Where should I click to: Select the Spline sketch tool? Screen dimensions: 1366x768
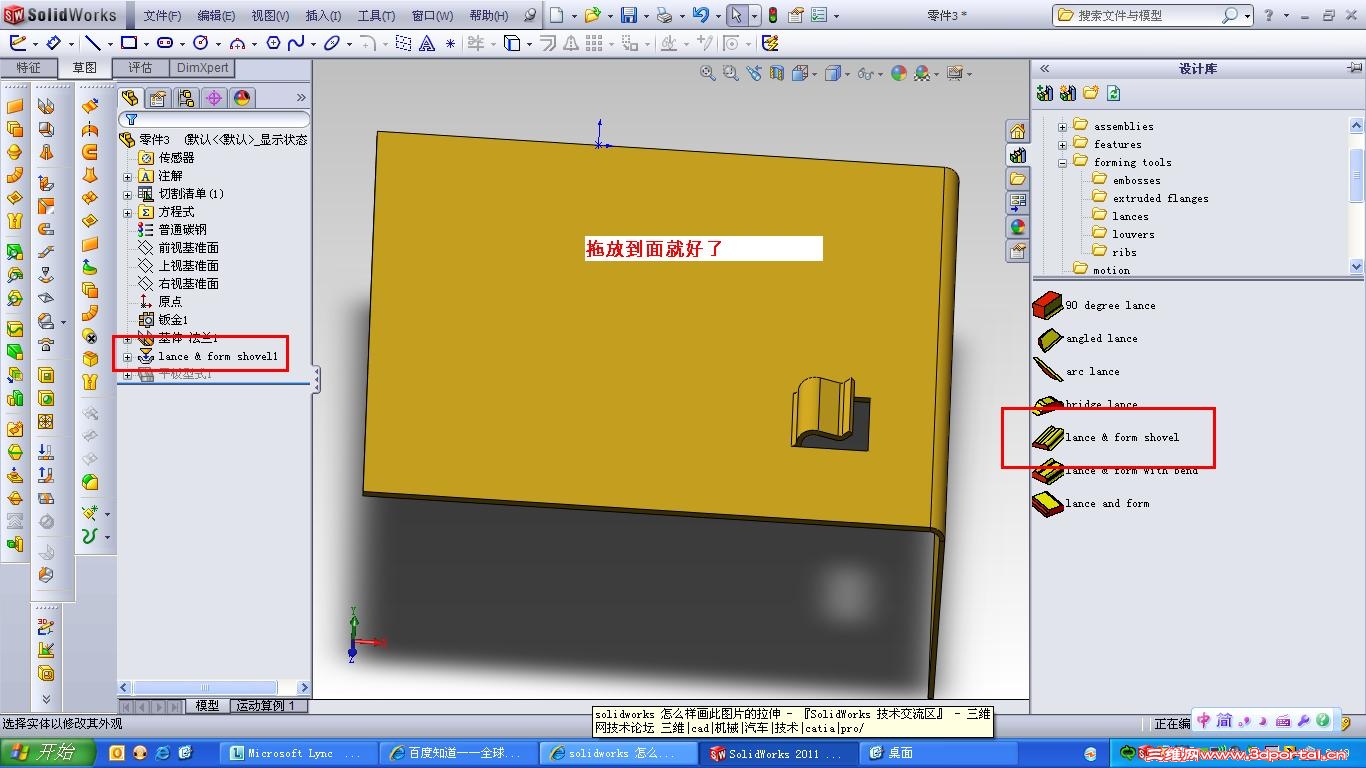(296, 43)
